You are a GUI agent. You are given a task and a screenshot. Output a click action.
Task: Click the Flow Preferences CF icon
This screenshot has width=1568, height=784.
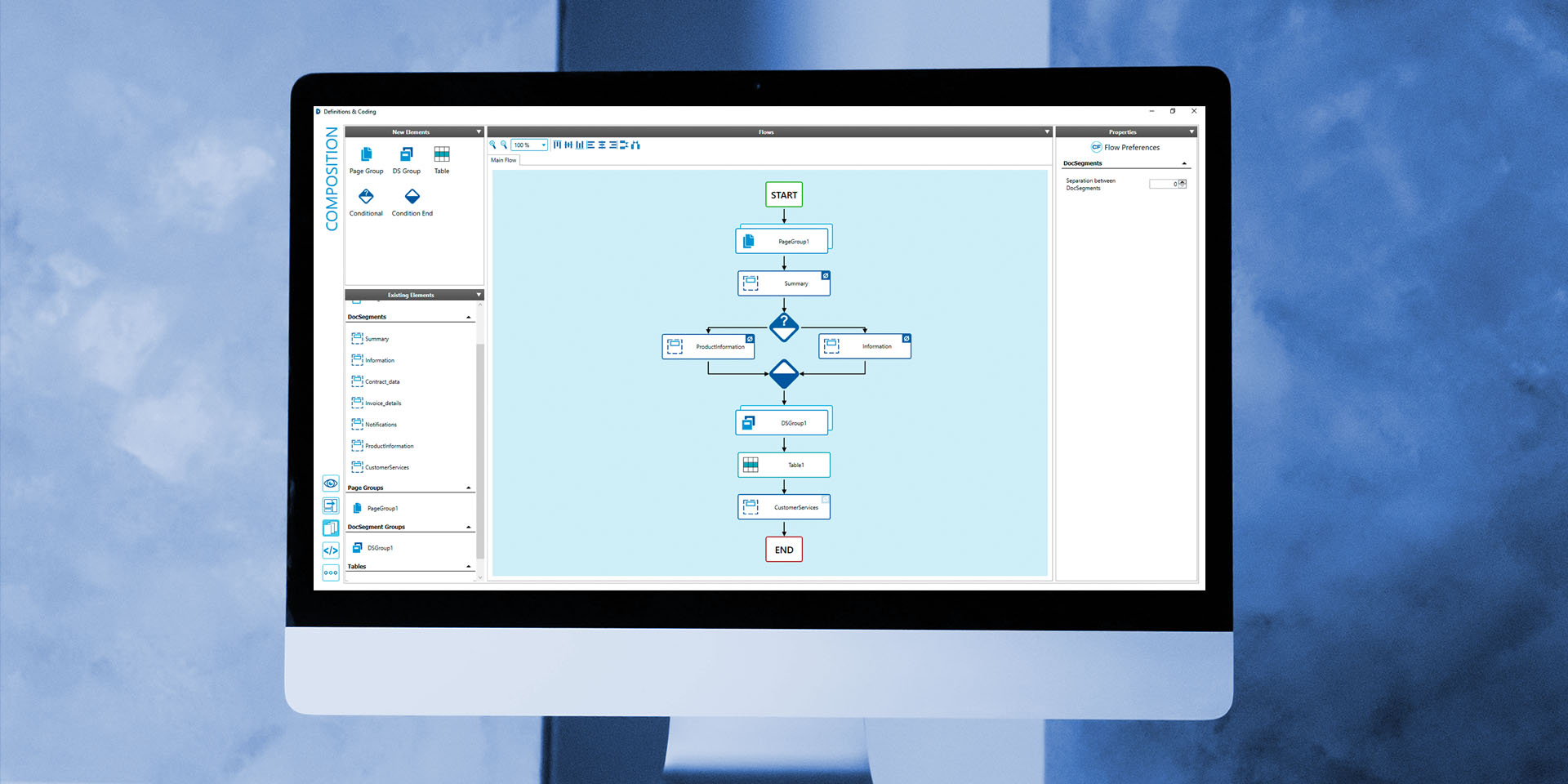[x=1096, y=147]
